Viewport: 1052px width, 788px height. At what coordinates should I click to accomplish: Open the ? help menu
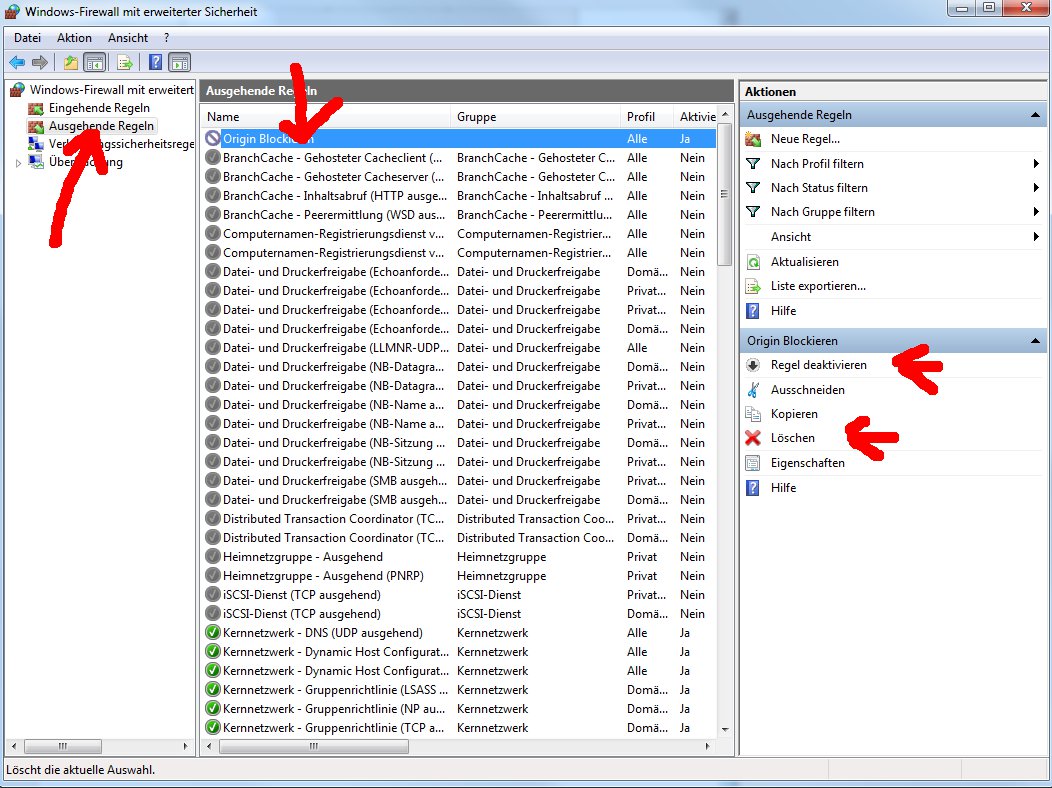pyautogui.click(x=166, y=38)
